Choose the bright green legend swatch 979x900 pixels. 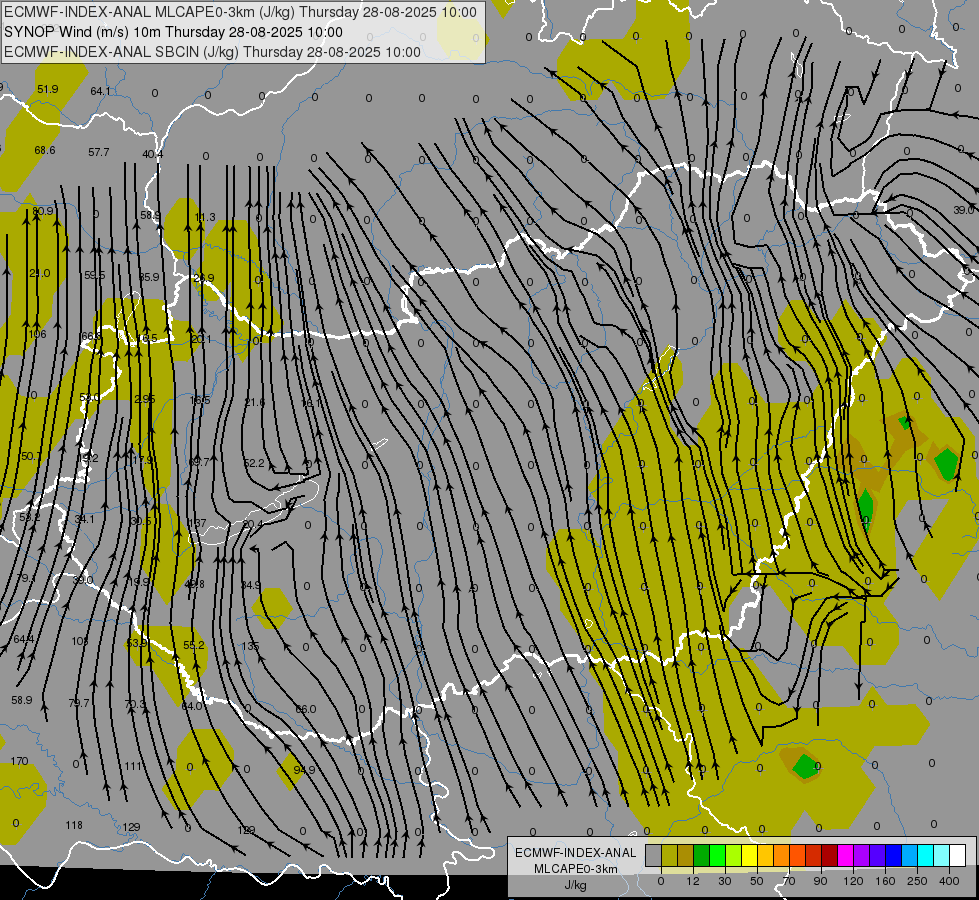pyautogui.click(x=718, y=856)
